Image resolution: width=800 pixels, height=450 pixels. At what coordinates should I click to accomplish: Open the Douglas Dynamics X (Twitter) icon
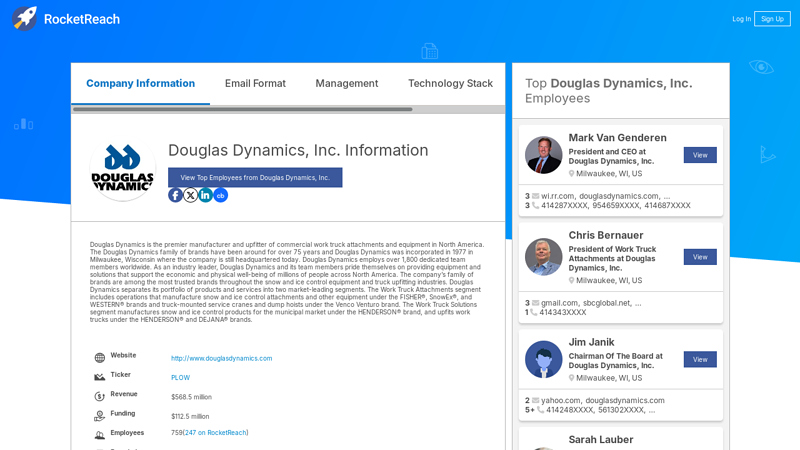coord(190,195)
